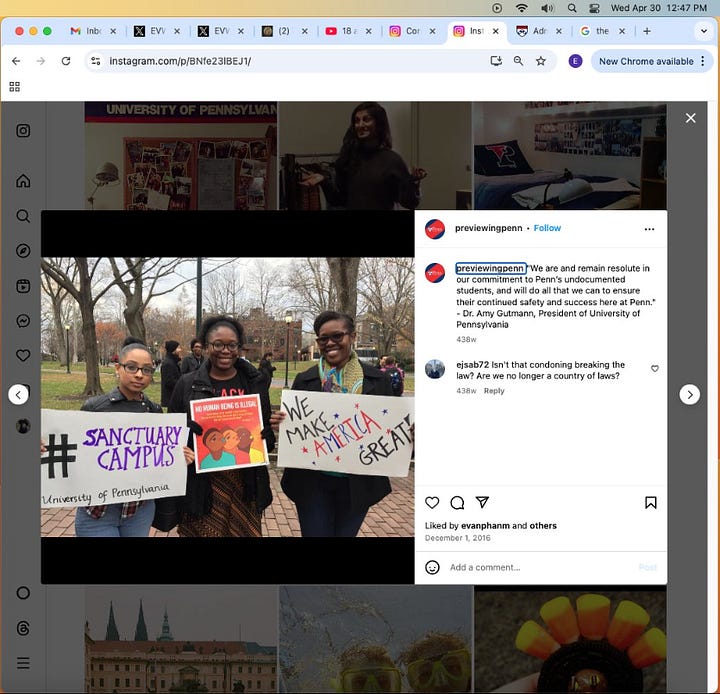The image size is (720, 694).
Task: Open Explore compass icon in sidebar
Action: (23, 251)
